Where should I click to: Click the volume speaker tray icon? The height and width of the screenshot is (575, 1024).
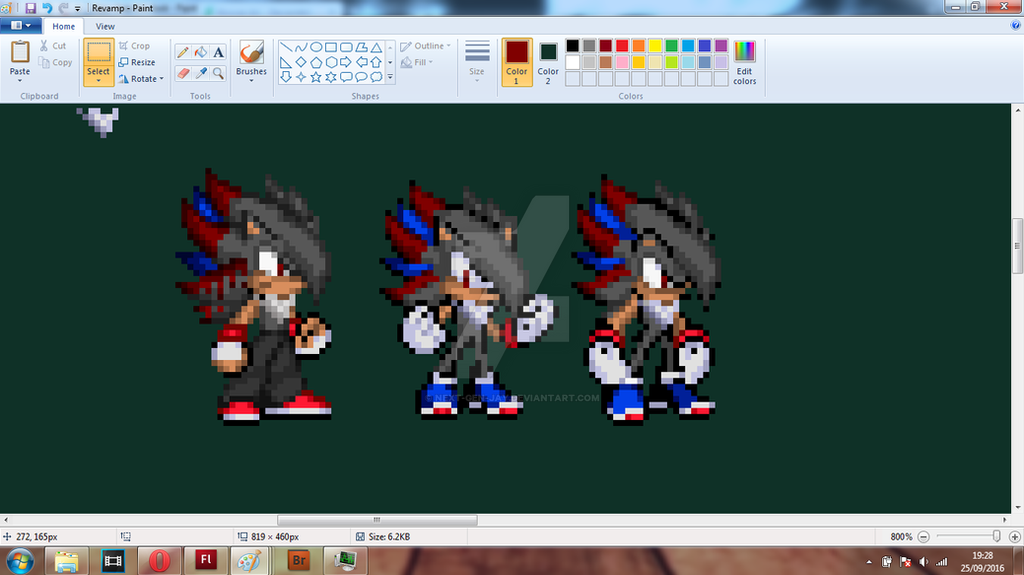pyautogui.click(x=923, y=561)
